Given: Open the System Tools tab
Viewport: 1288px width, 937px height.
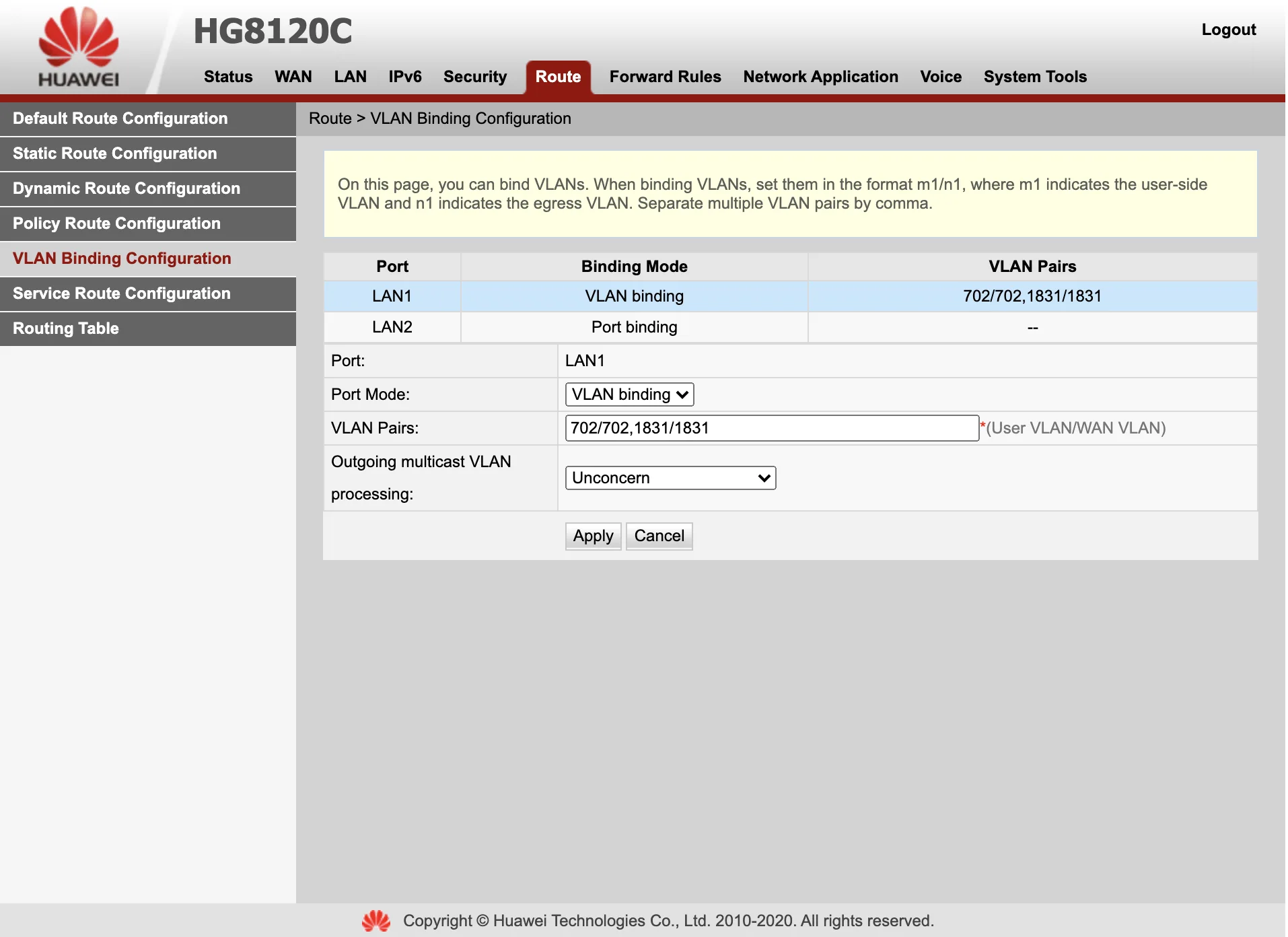Looking at the screenshot, I should tap(1034, 77).
